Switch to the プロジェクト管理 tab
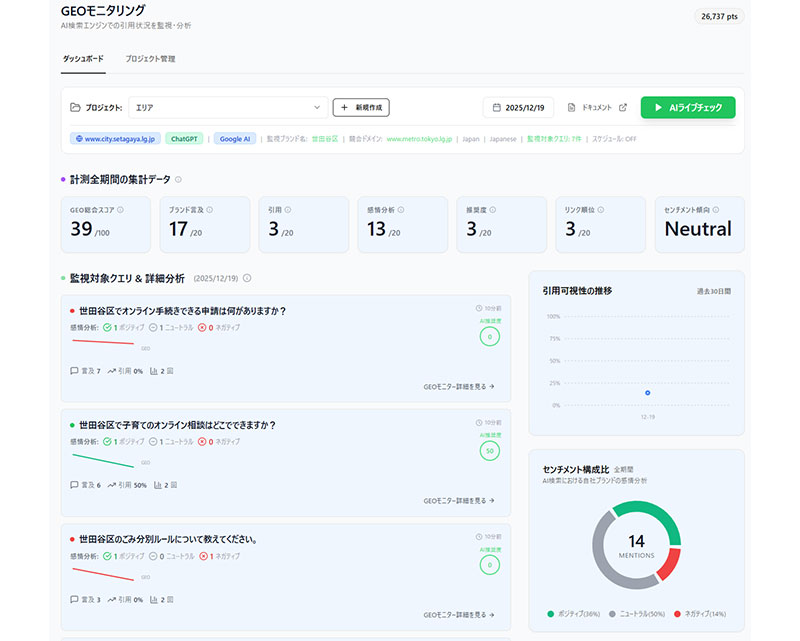This screenshot has width=800, height=641. click(150, 59)
